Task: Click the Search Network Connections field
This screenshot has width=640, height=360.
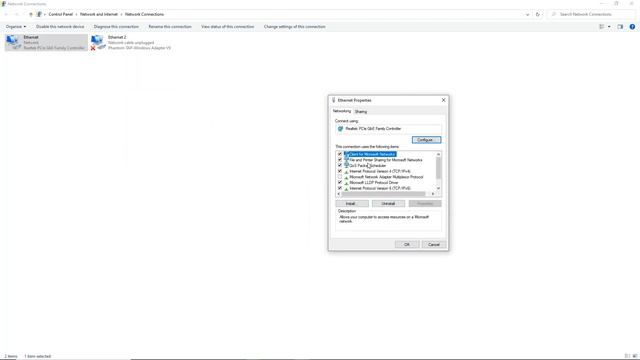Action: point(591,14)
